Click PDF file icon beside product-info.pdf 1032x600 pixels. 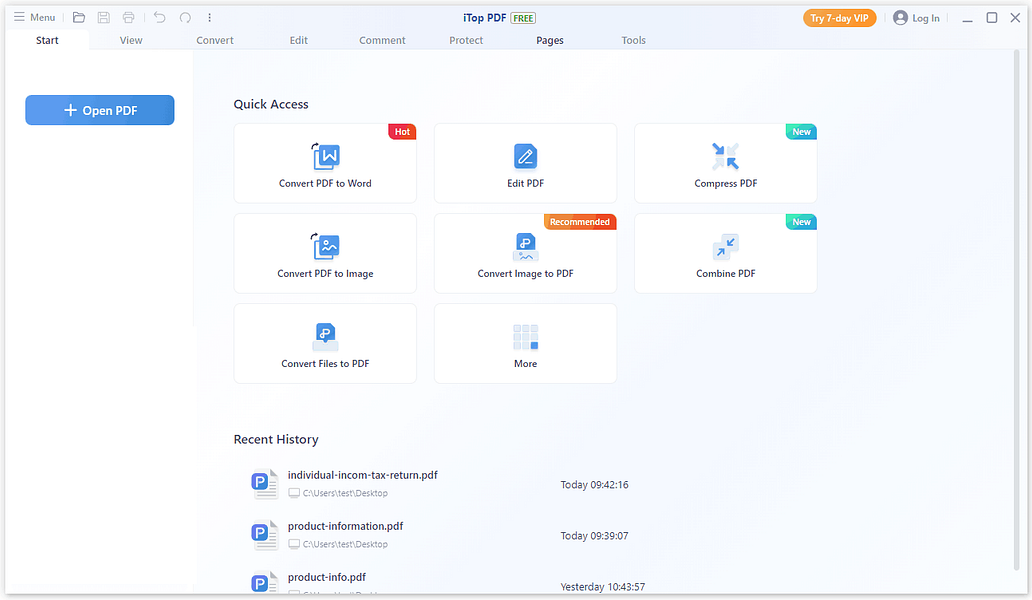pyautogui.click(x=265, y=582)
